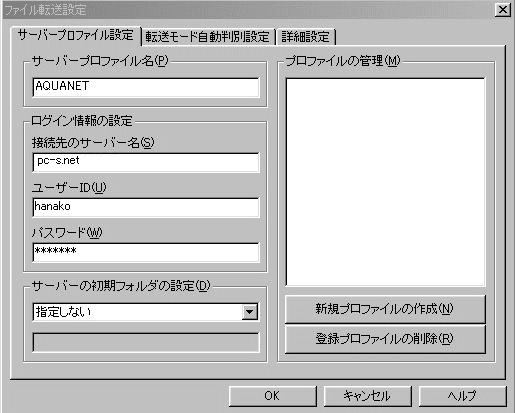Click the サーバープロファイル名(P) label
Viewport: 515px width, 413px height.
100,61
